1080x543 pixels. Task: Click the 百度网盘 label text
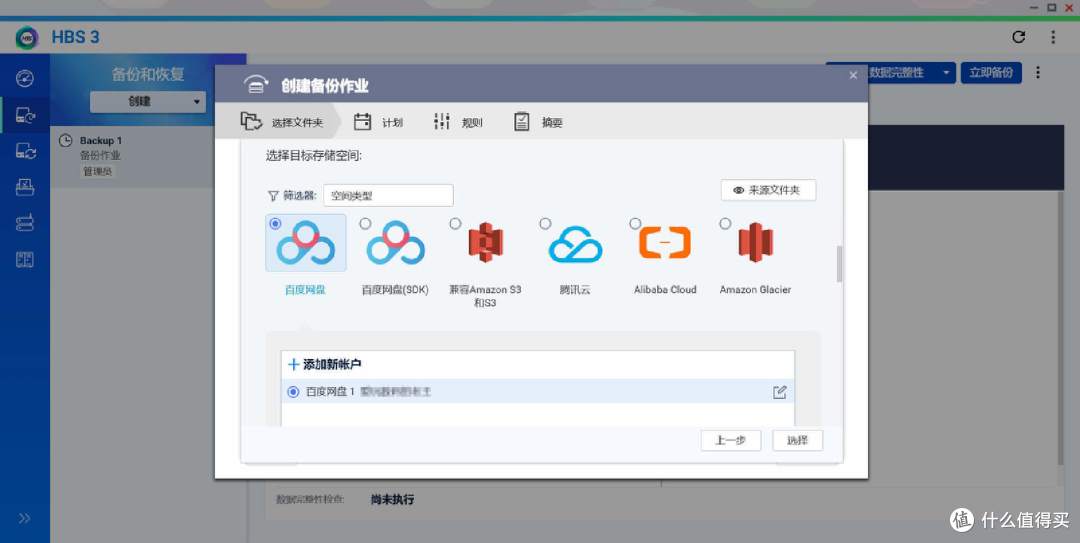(306, 290)
